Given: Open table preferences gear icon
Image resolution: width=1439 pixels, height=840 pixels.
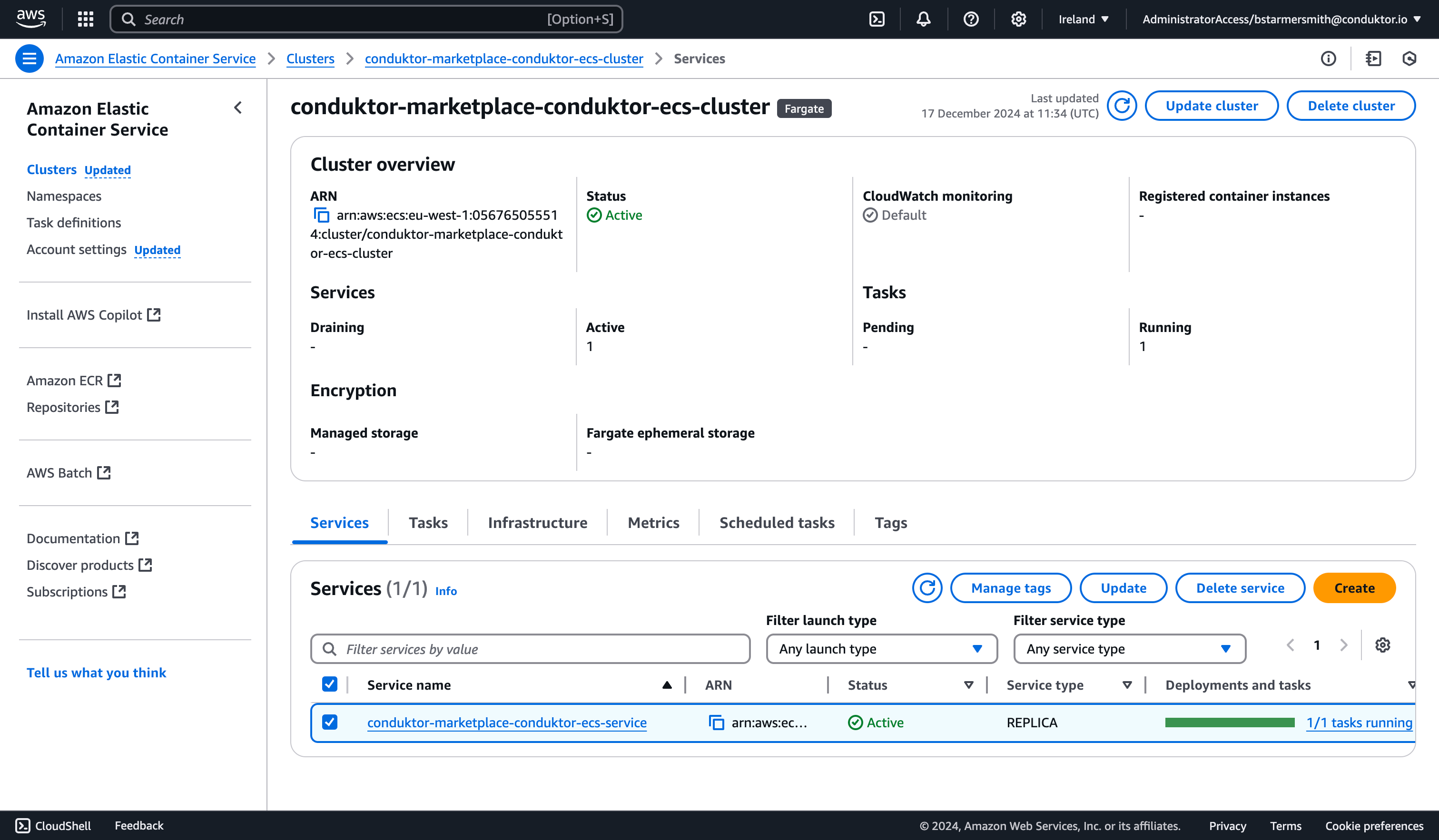Looking at the screenshot, I should pos(1382,645).
